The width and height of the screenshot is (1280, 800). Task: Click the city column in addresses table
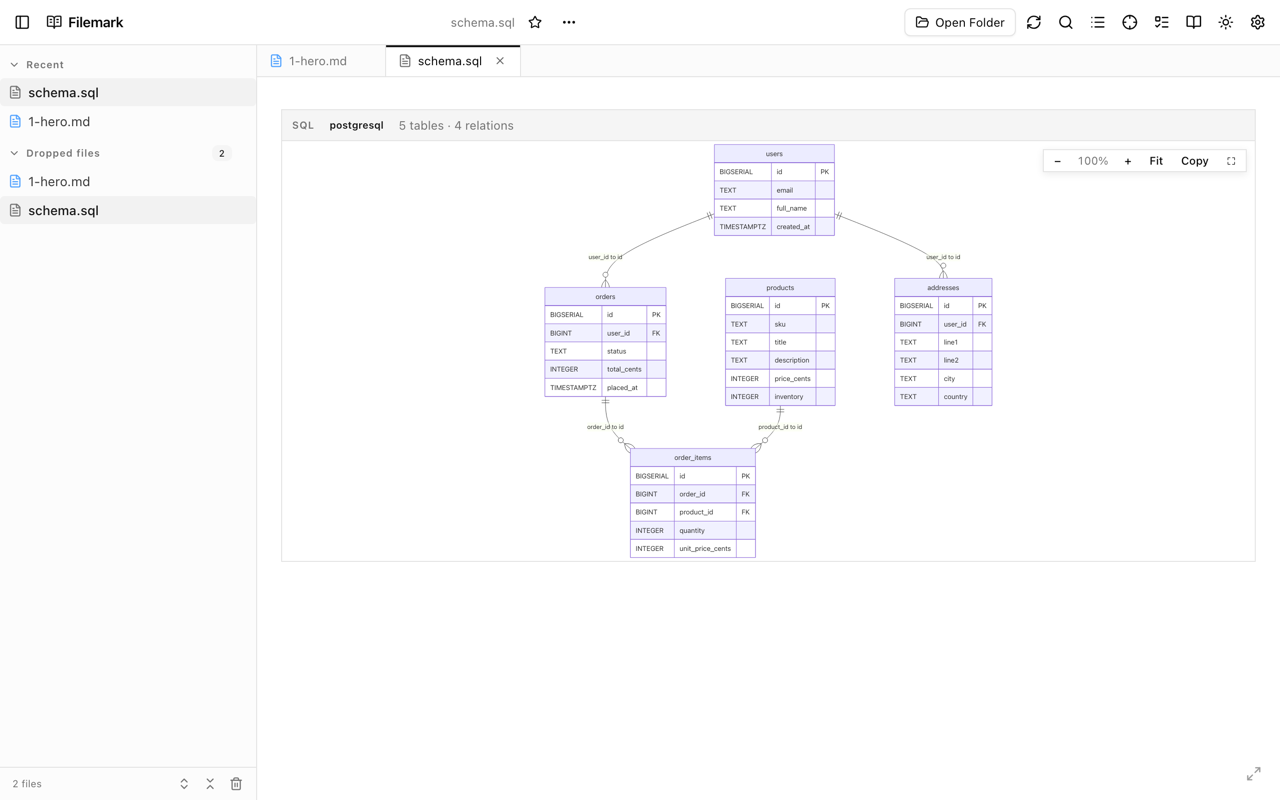point(949,379)
